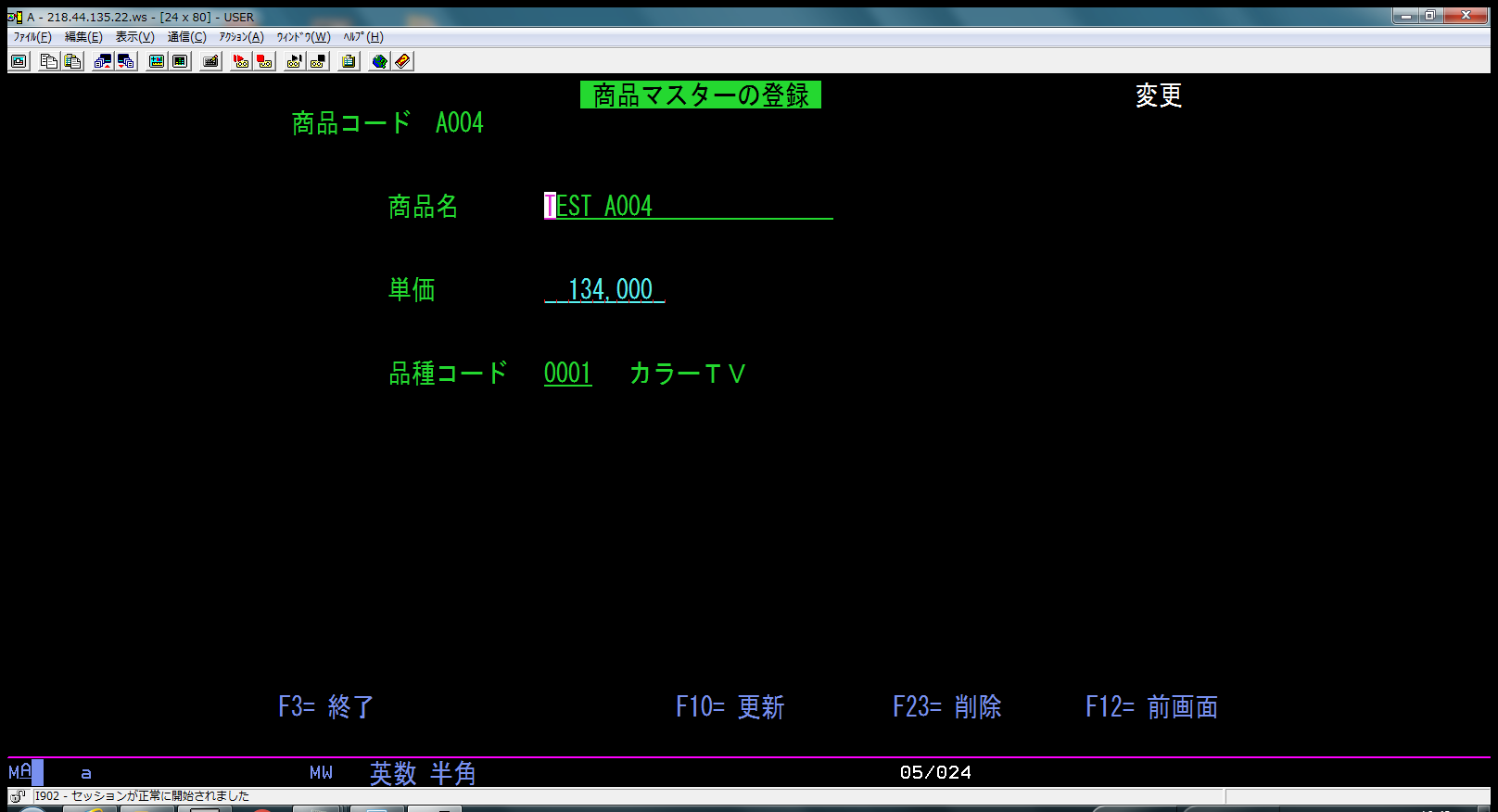Click the 品種コード field showing 0001
This screenshot has width=1498, height=812.
click(567, 373)
